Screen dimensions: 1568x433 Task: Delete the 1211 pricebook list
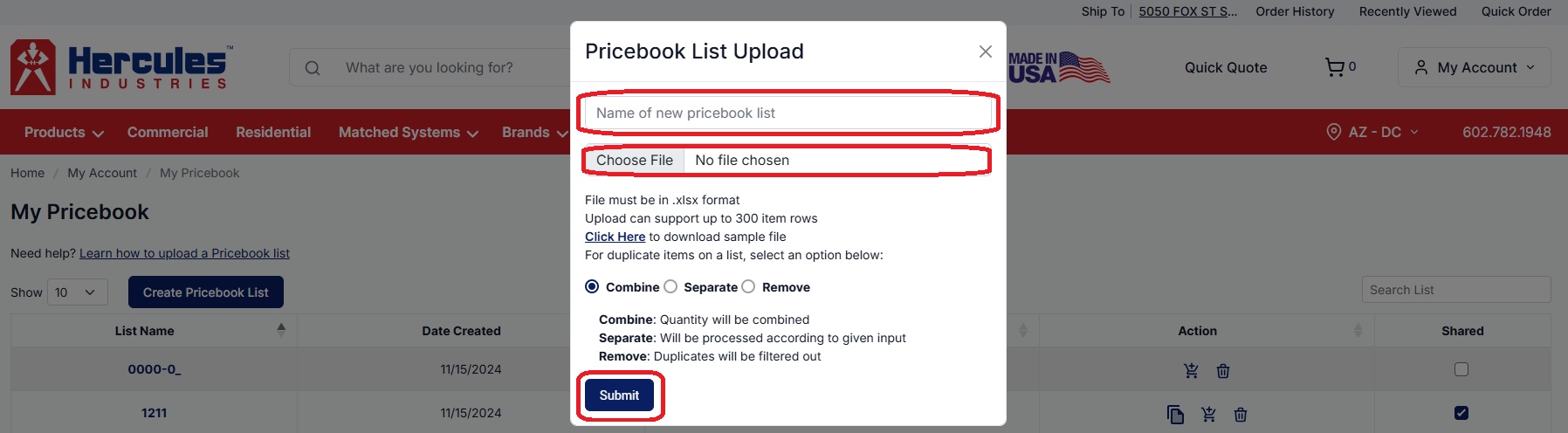click(1241, 414)
